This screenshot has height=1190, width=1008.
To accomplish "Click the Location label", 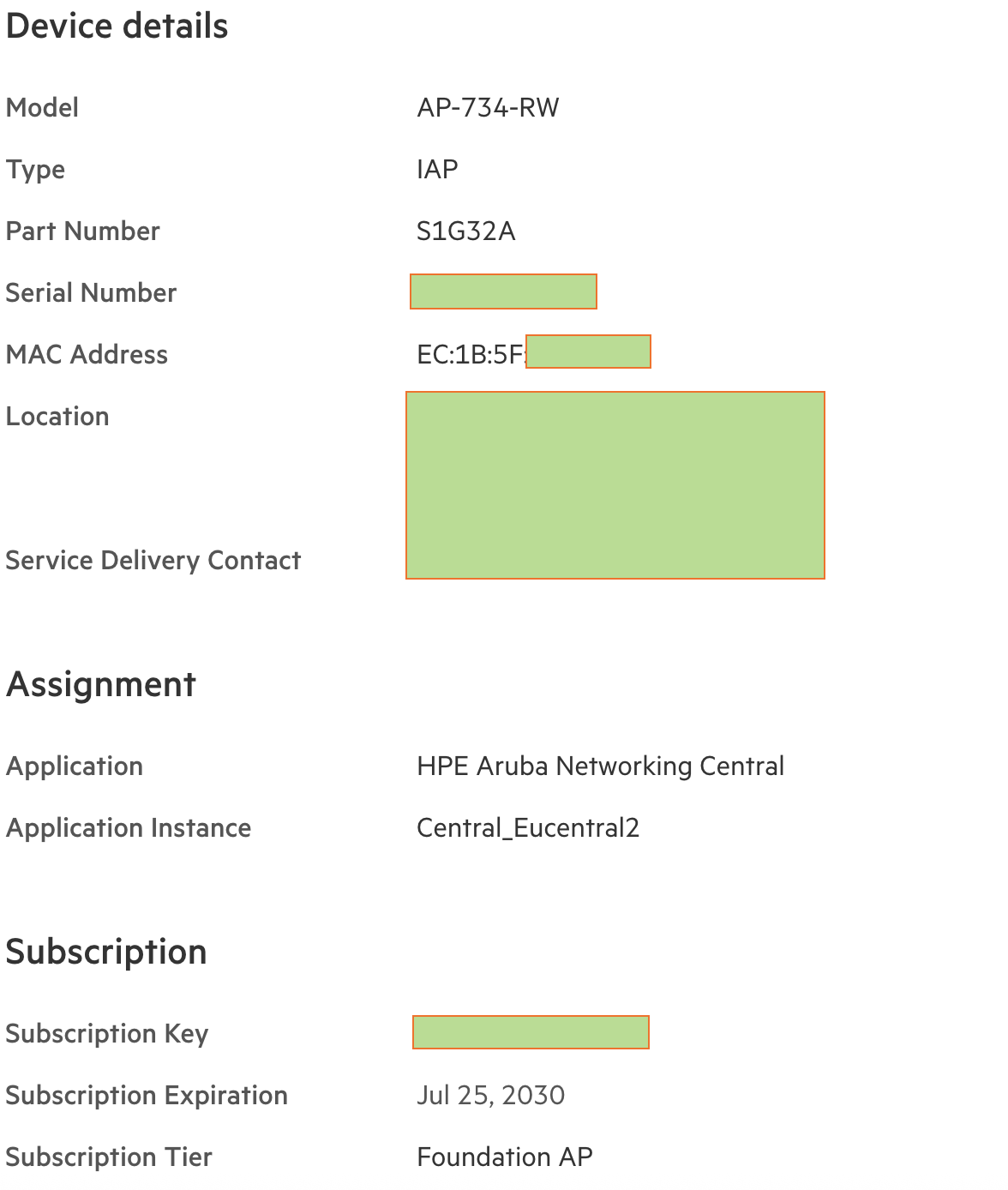I will [57, 417].
